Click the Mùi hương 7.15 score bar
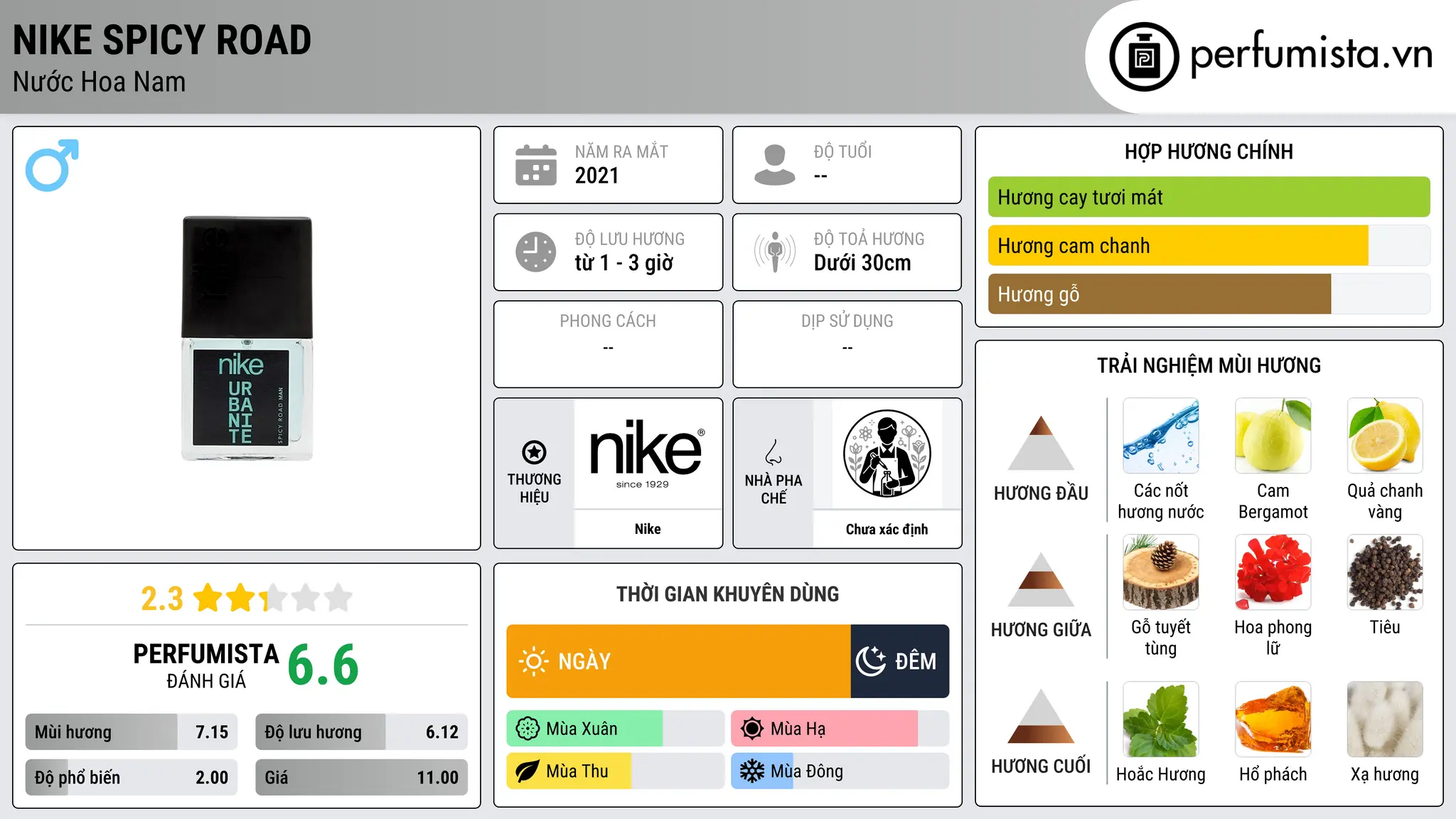The image size is (1456, 819). pyautogui.click(x=132, y=732)
